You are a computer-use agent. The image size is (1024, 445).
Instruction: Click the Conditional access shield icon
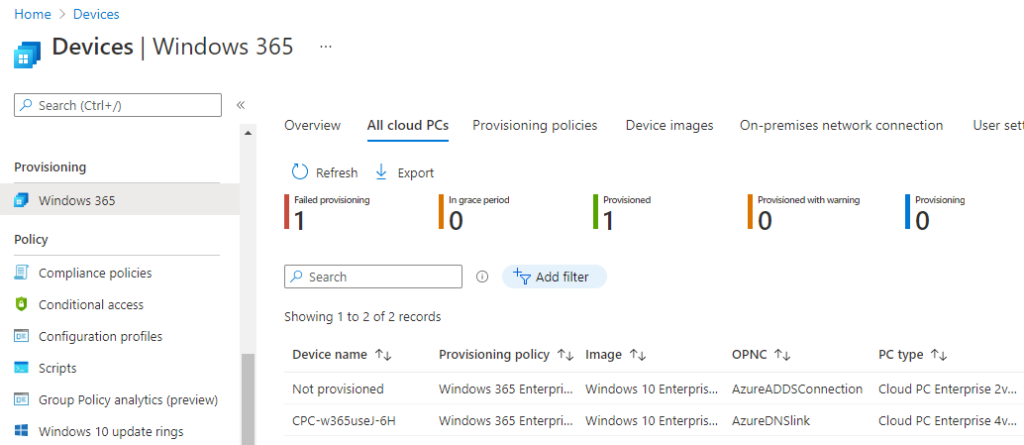pos(21,305)
